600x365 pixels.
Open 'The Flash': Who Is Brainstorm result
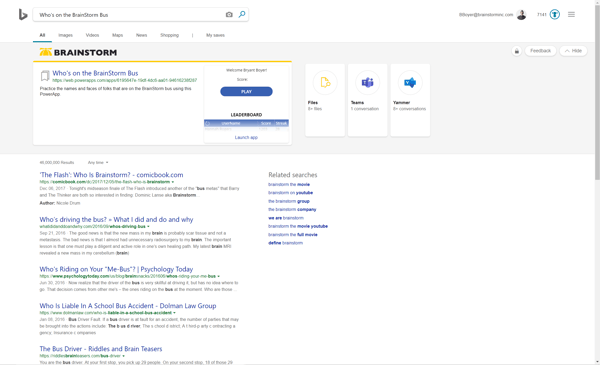111,175
